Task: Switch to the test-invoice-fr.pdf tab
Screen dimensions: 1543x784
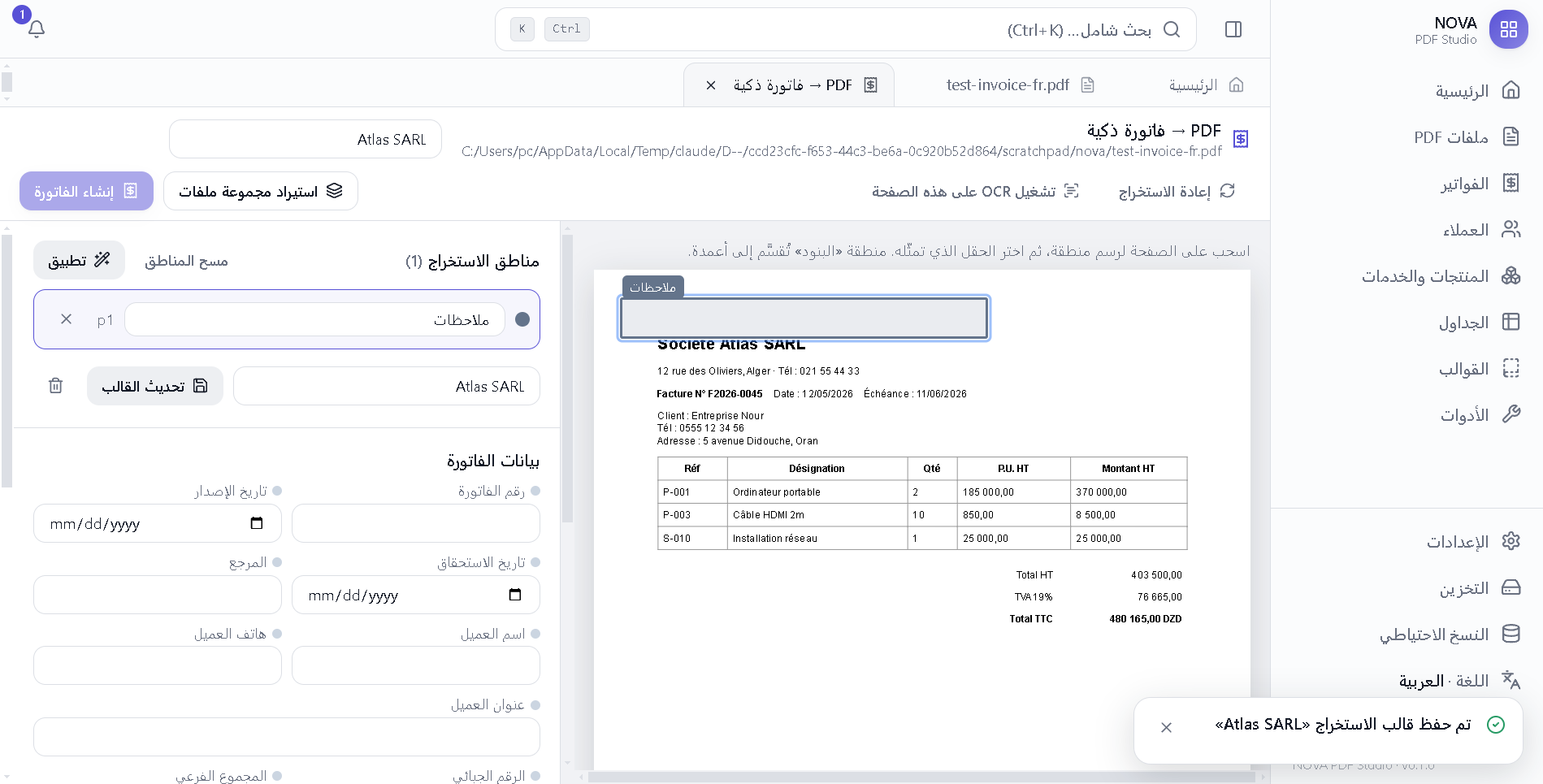Action: click(1020, 84)
